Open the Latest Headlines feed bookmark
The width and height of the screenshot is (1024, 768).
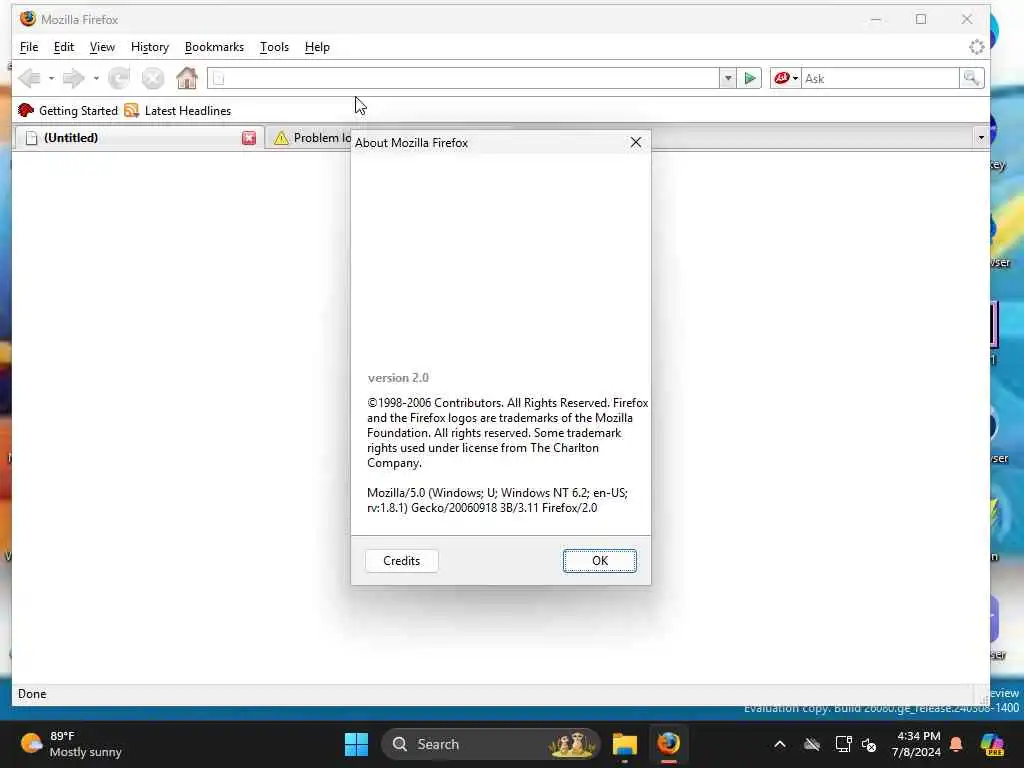[x=178, y=110]
